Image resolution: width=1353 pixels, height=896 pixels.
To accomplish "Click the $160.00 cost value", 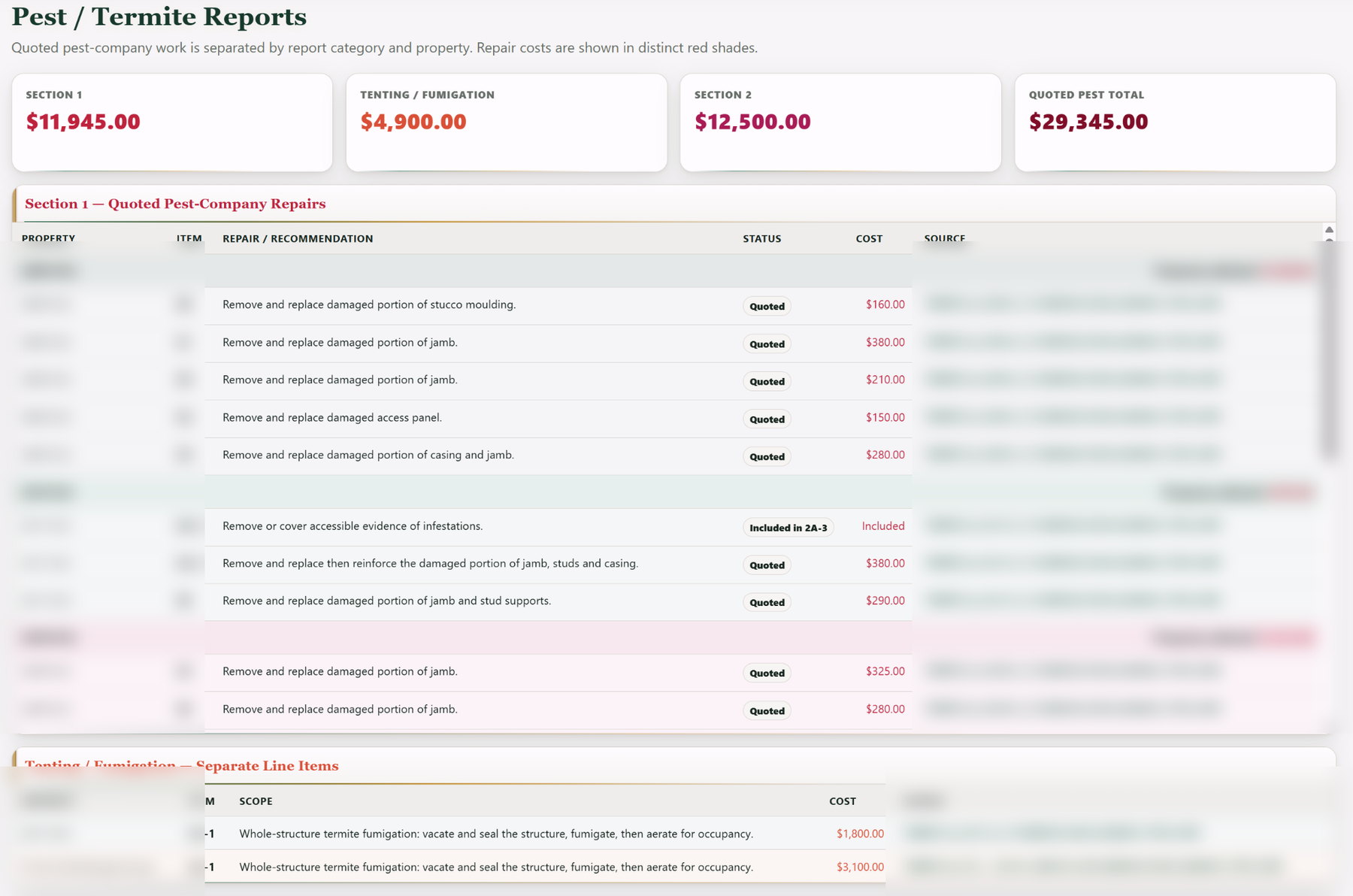I will click(885, 304).
